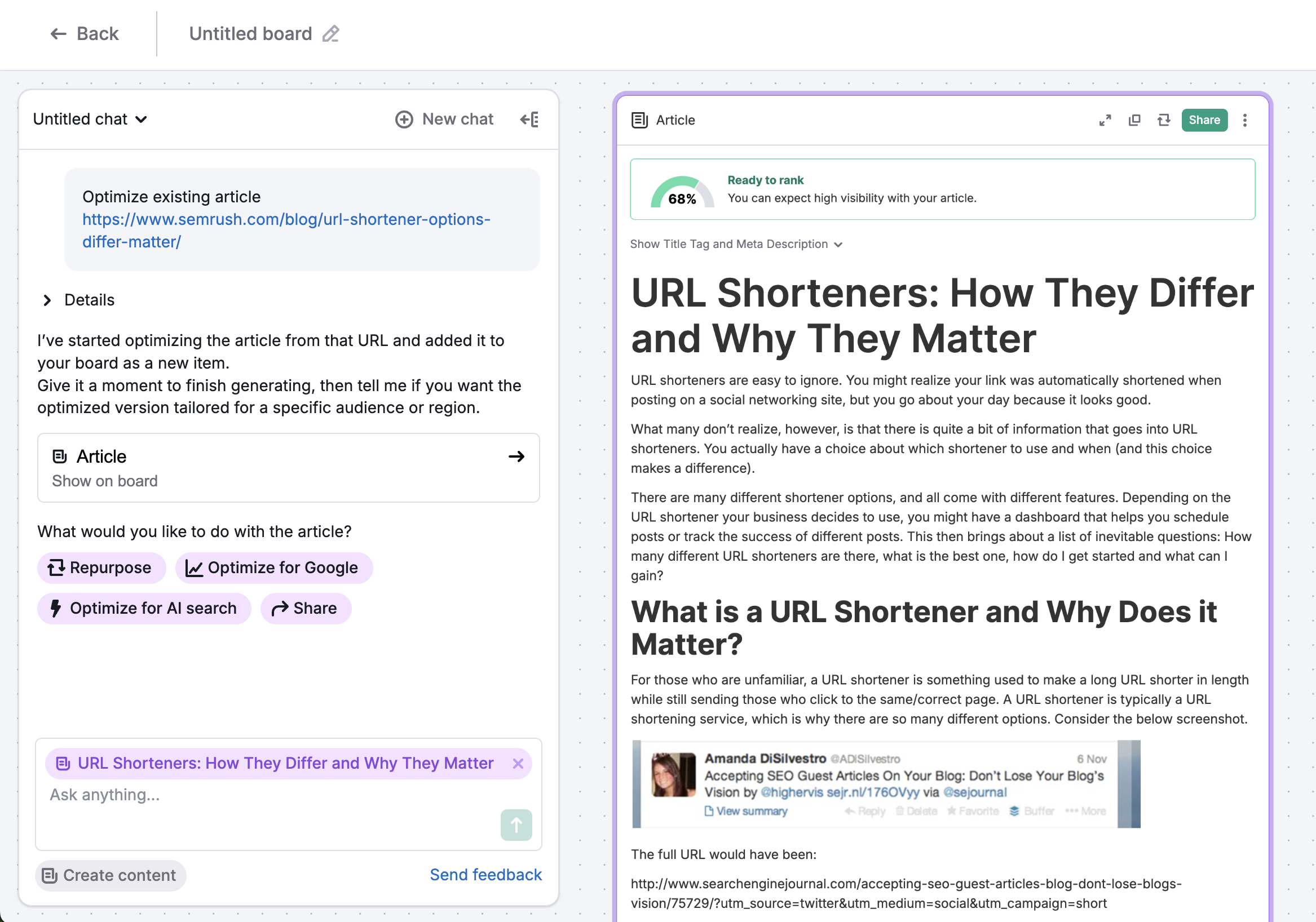Image resolution: width=1316 pixels, height=922 pixels.
Task: Expand the Details section
Action: pyautogui.click(x=77, y=299)
